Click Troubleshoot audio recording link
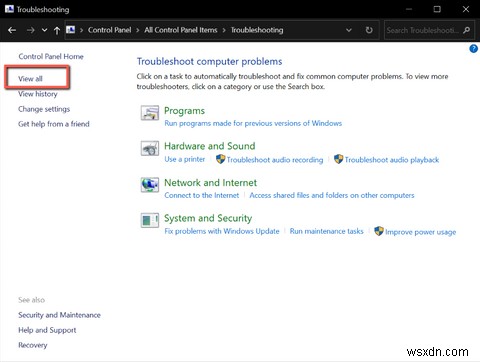Screen dimensions: 480x362 coord(275,160)
